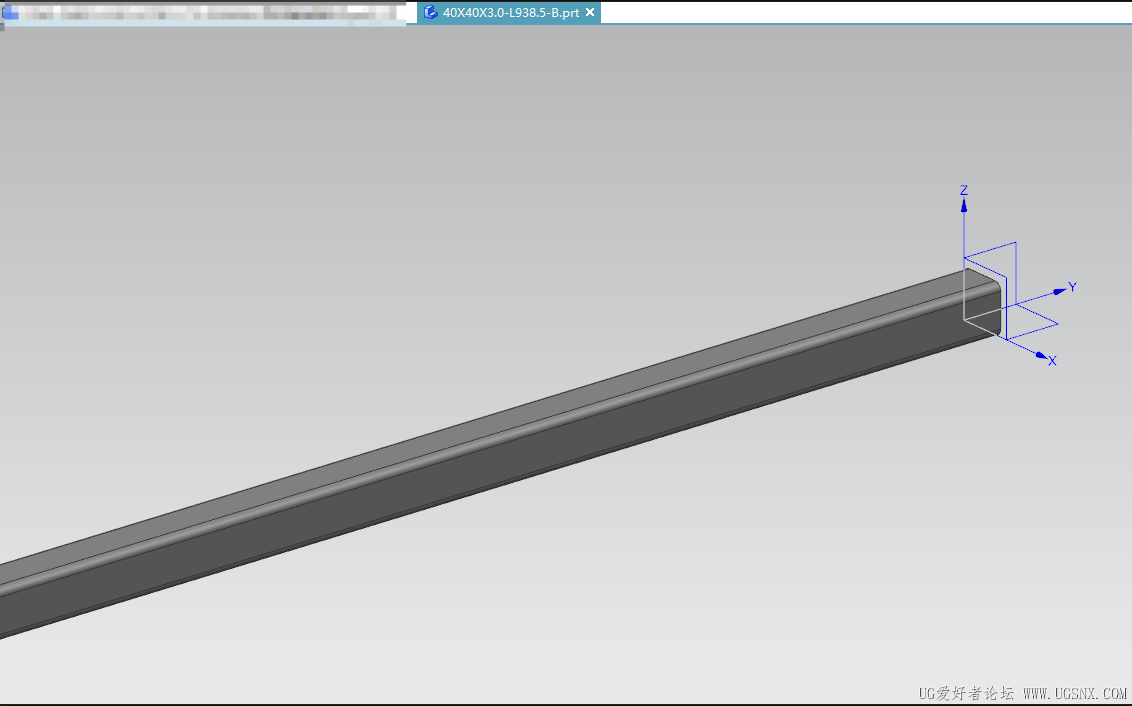
Task: Close the 40X40X3.0-L938.5-B.prt tab
Action: point(590,12)
